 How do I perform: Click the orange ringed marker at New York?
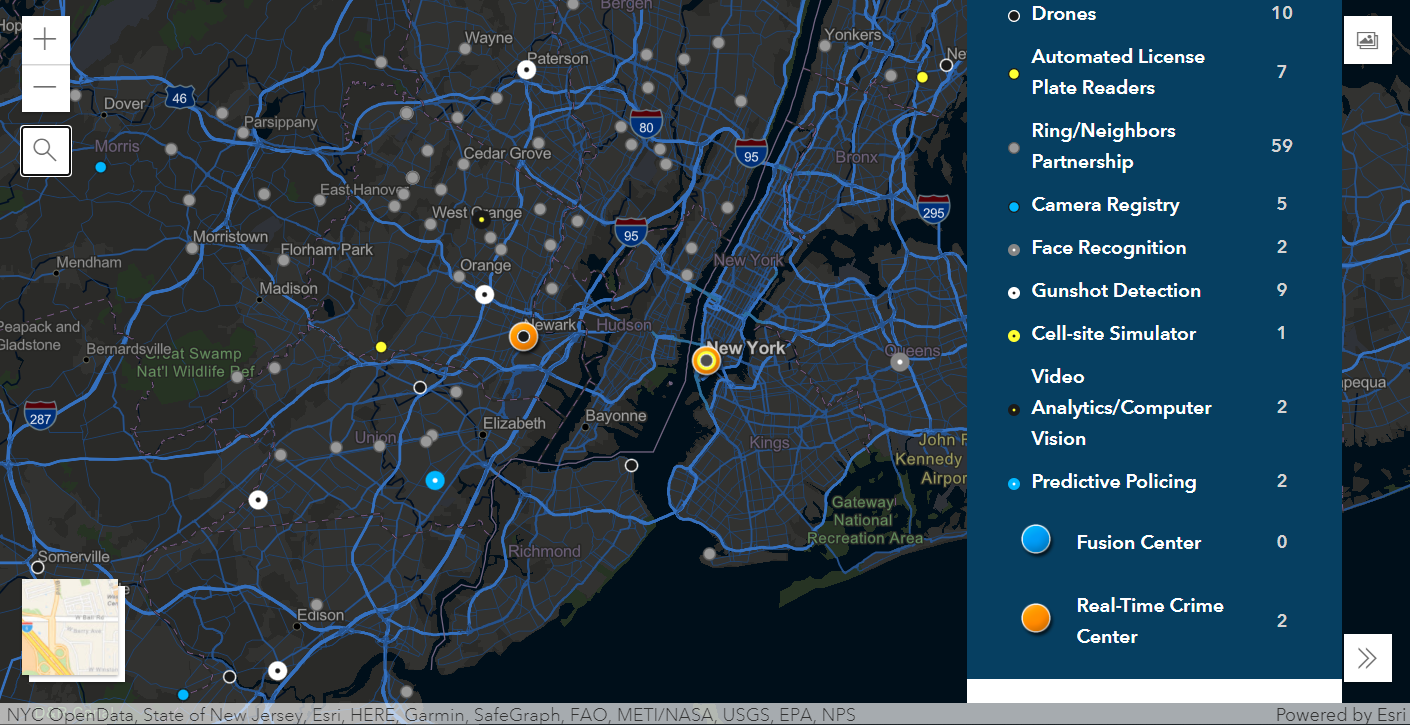click(707, 359)
